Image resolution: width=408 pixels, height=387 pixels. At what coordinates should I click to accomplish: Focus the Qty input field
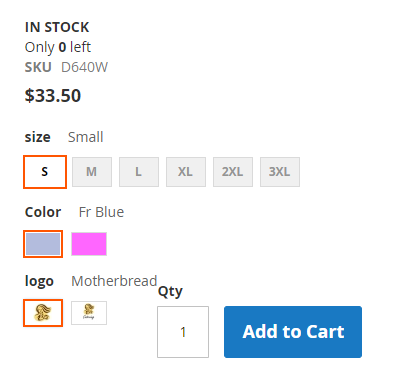[183, 332]
